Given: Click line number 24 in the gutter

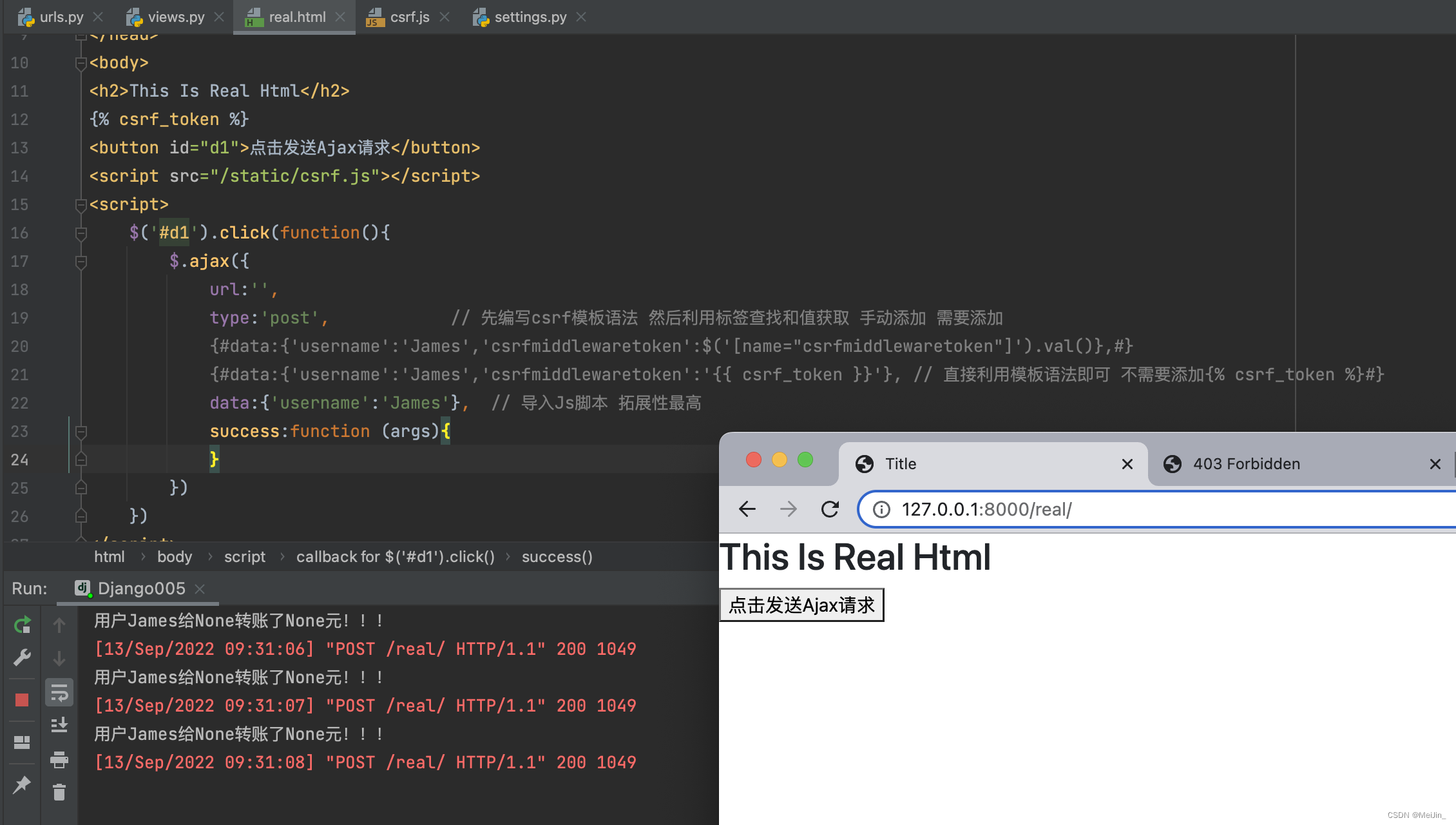Looking at the screenshot, I should 19,460.
